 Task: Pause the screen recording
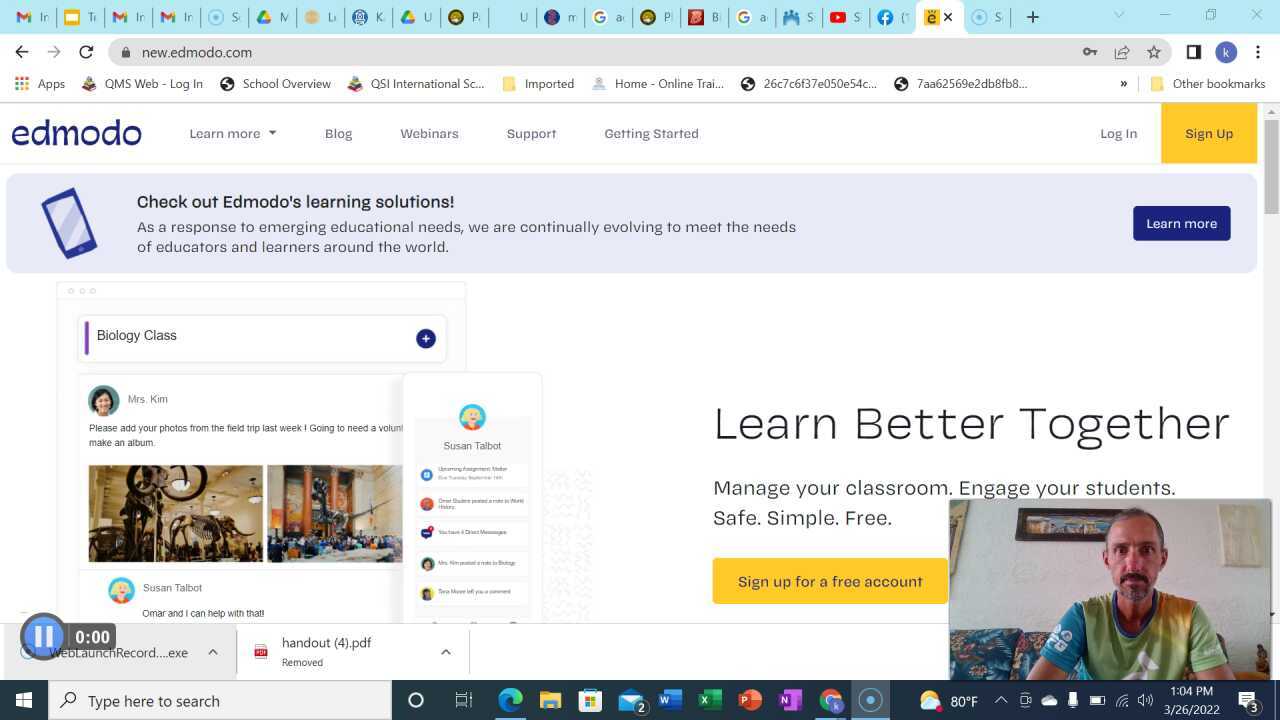43,636
